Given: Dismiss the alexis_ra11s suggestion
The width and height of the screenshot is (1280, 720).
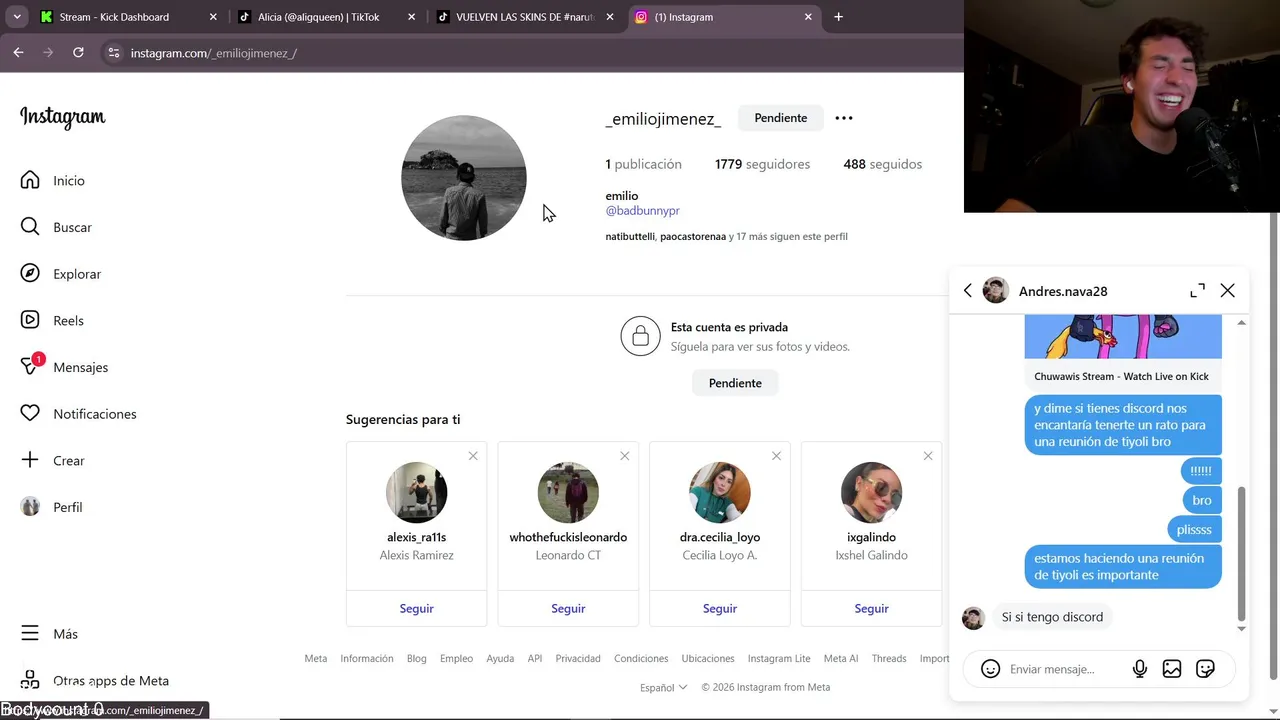Looking at the screenshot, I should tap(473, 456).
